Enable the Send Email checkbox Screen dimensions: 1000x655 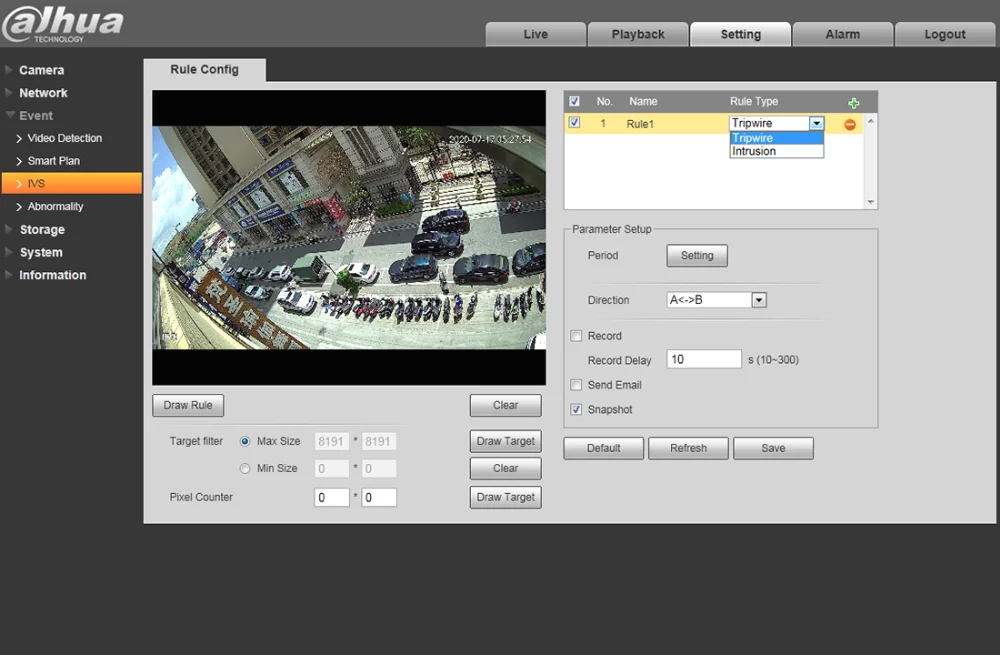576,385
